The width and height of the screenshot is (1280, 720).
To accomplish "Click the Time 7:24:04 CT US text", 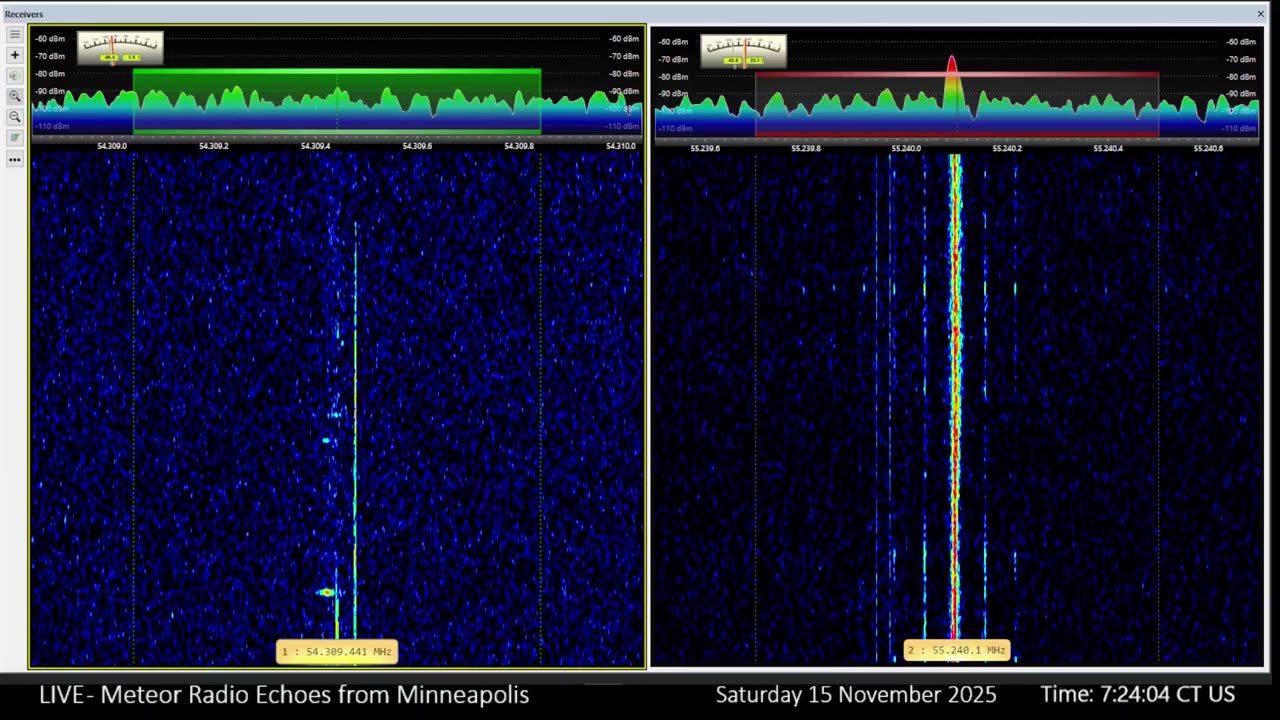I will (1138, 694).
